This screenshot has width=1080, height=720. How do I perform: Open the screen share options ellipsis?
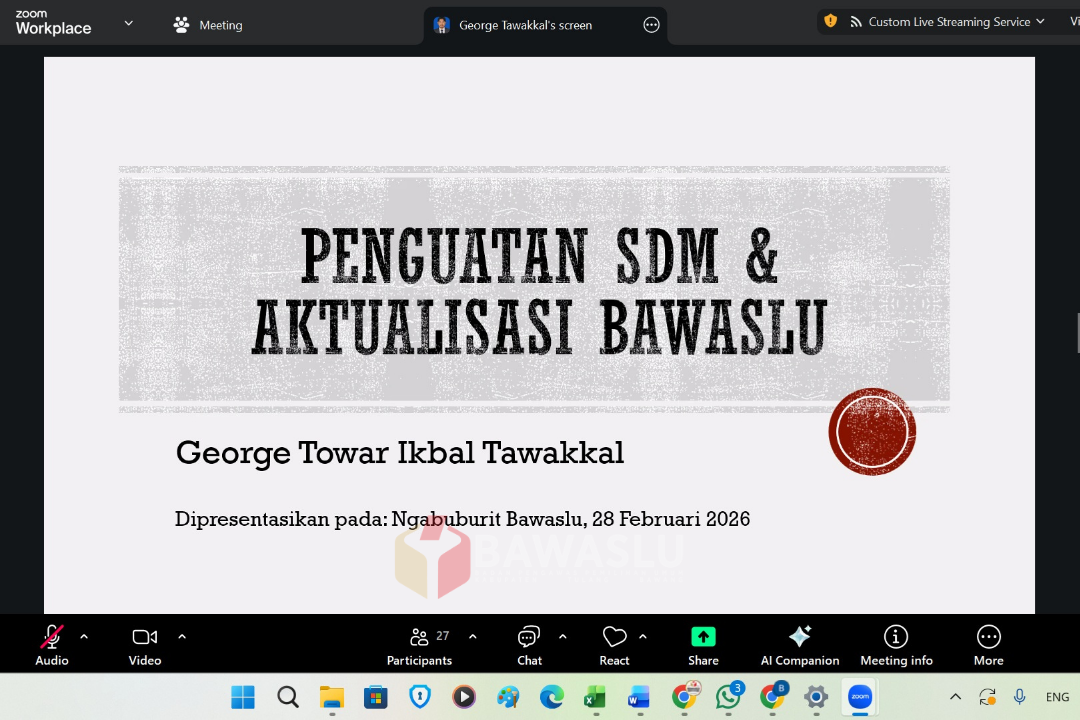click(x=651, y=25)
